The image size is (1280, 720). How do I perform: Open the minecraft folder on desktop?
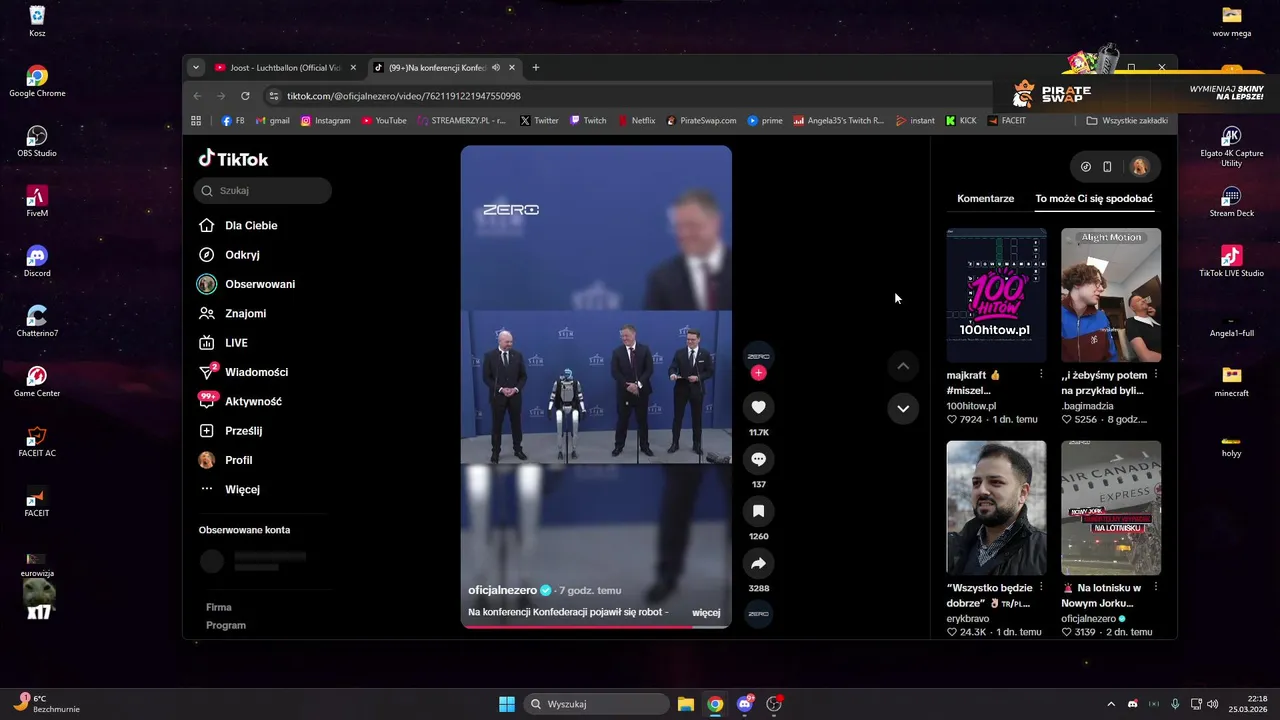[1231, 382]
